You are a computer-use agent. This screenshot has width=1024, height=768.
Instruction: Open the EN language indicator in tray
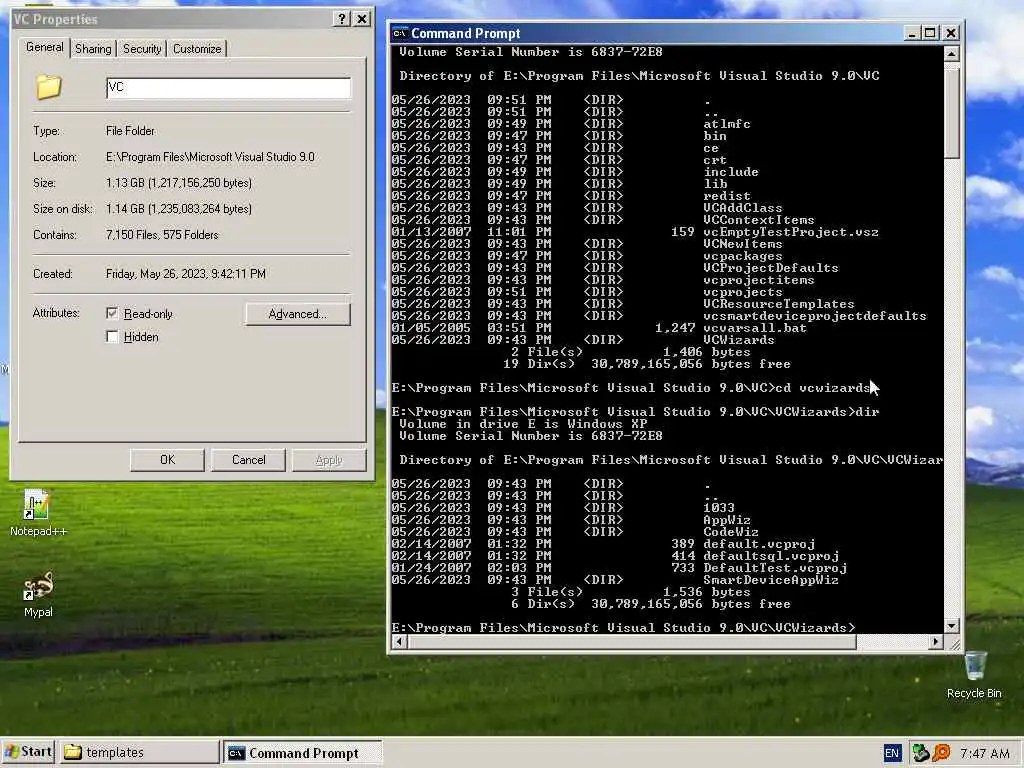[x=891, y=753]
